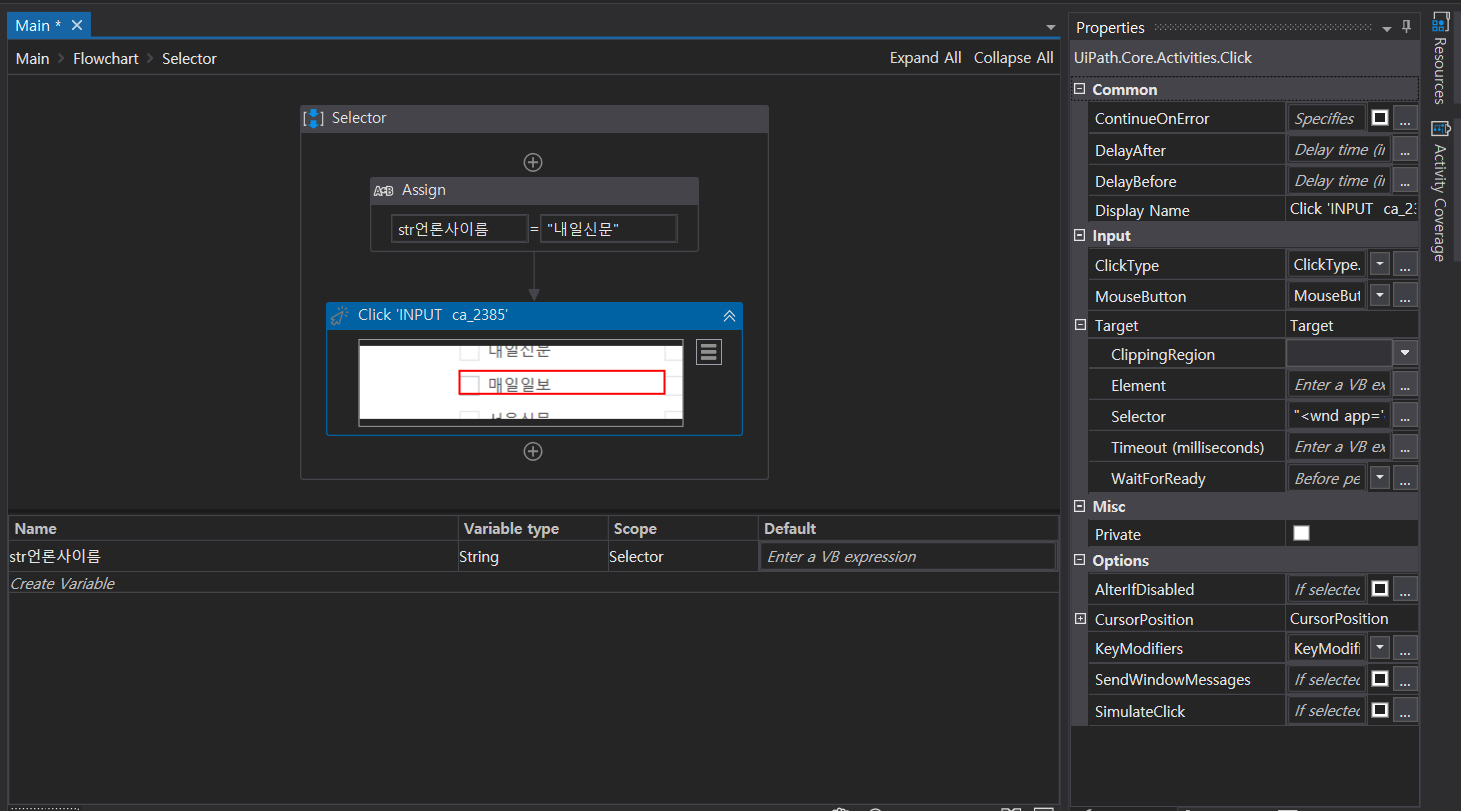The width and height of the screenshot is (1461, 811).
Task: Enable the SimulateClick checkbox
Action: (x=1380, y=710)
